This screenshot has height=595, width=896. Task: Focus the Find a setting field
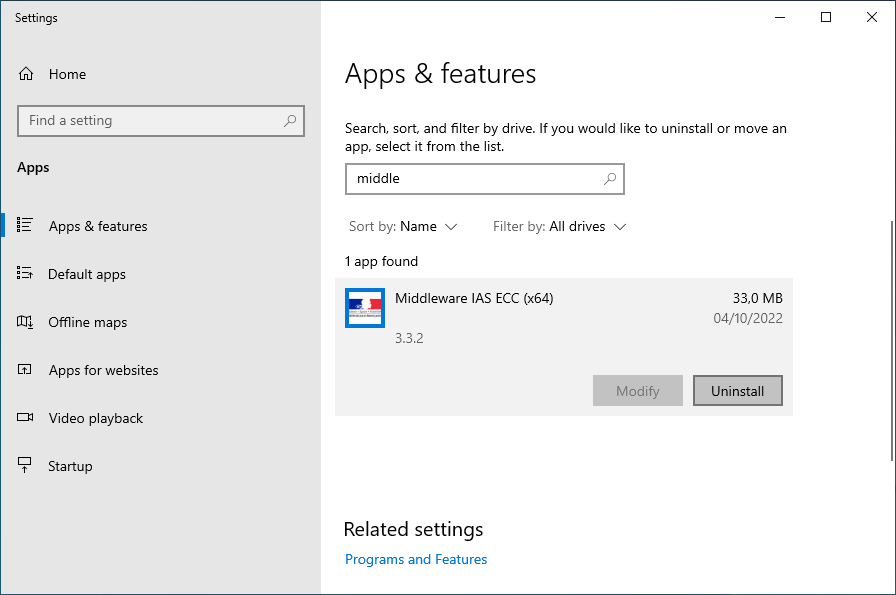150,121
